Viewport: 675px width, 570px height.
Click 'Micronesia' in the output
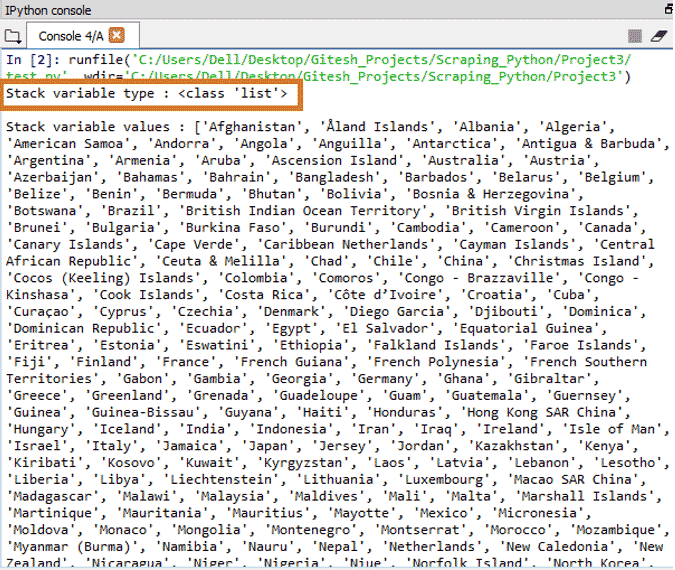[538, 513]
